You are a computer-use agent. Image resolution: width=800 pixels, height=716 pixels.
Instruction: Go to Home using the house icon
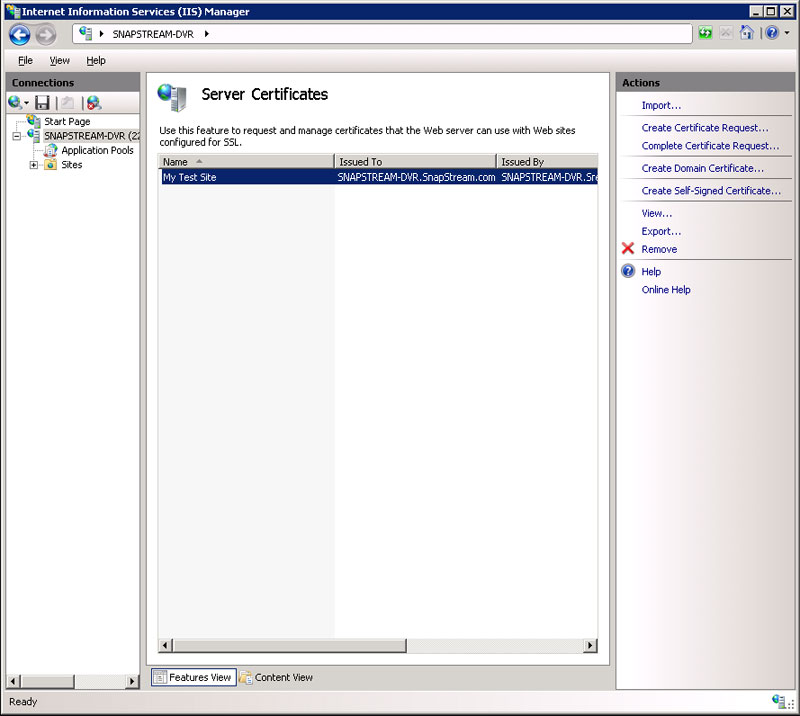pos(746,33)
